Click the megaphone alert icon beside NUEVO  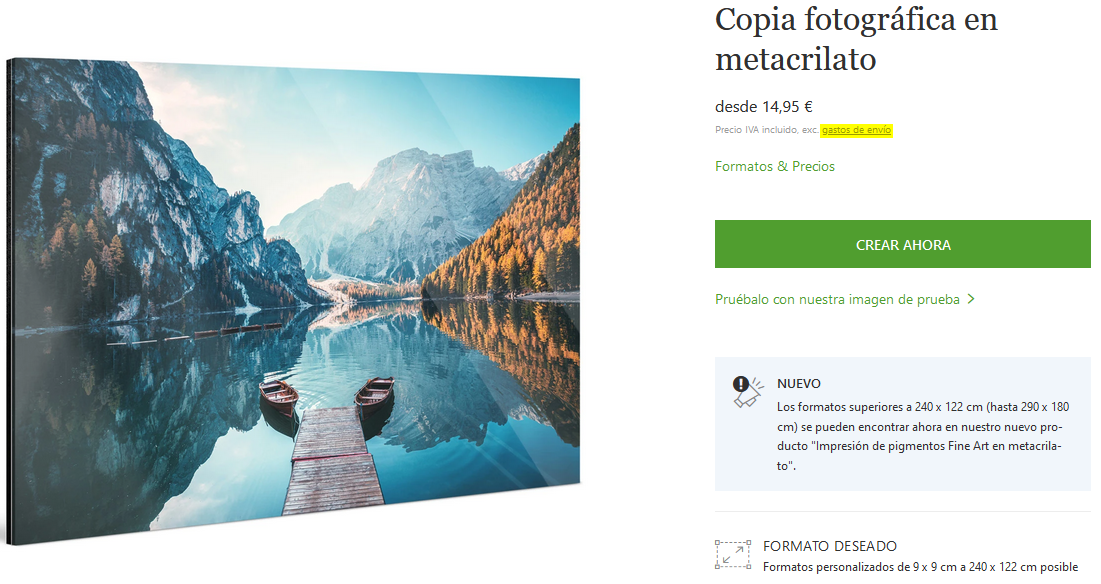click(x=748, y=392)
